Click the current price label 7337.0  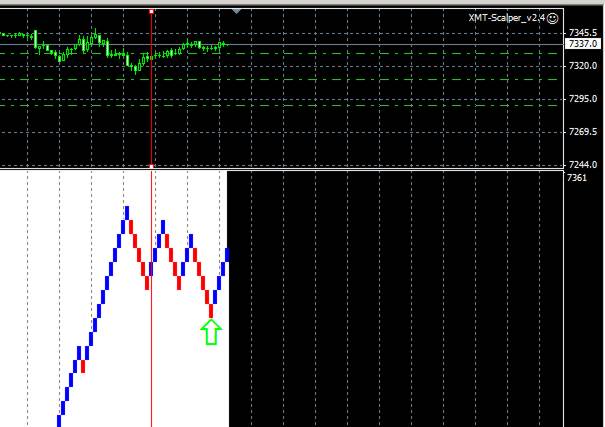coord(583,44)
